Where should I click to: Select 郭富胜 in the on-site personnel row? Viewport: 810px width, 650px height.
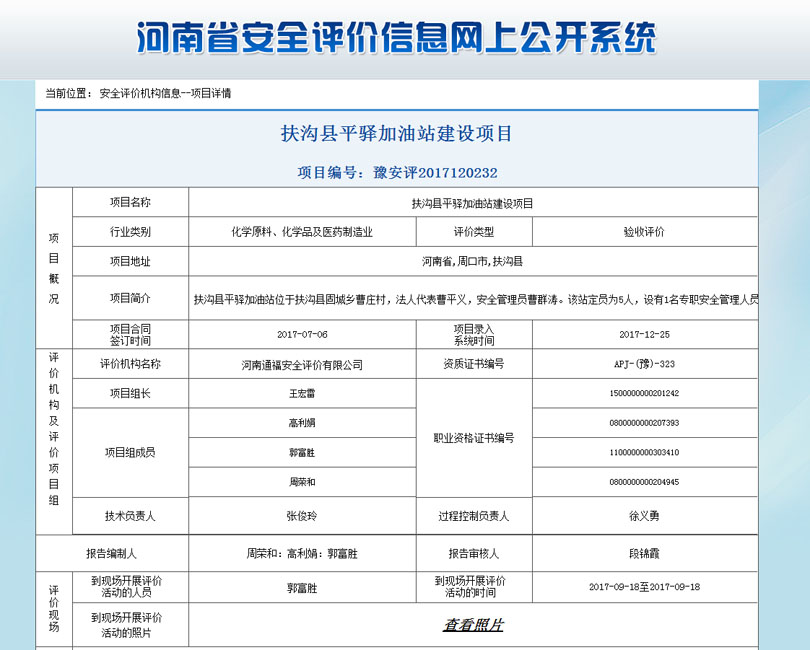(302, 587)
